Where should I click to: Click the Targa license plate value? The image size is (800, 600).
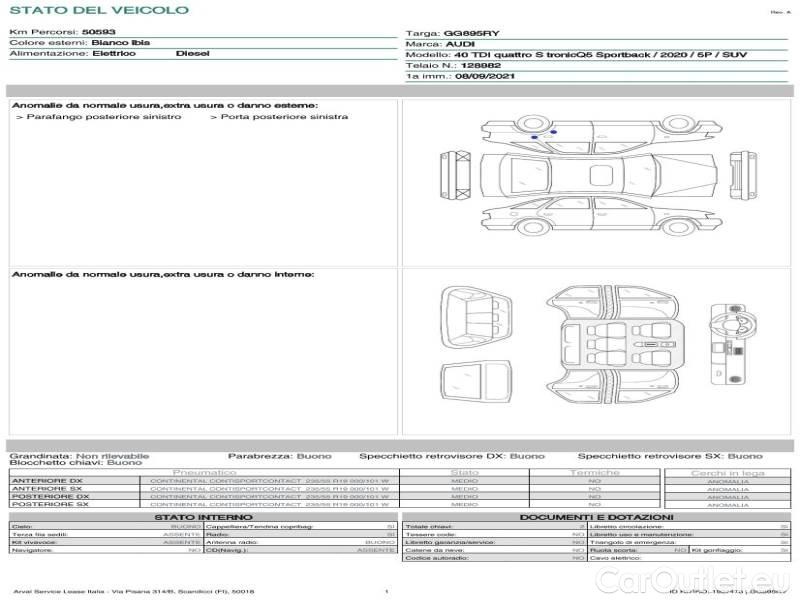click(x=470, y=33)
